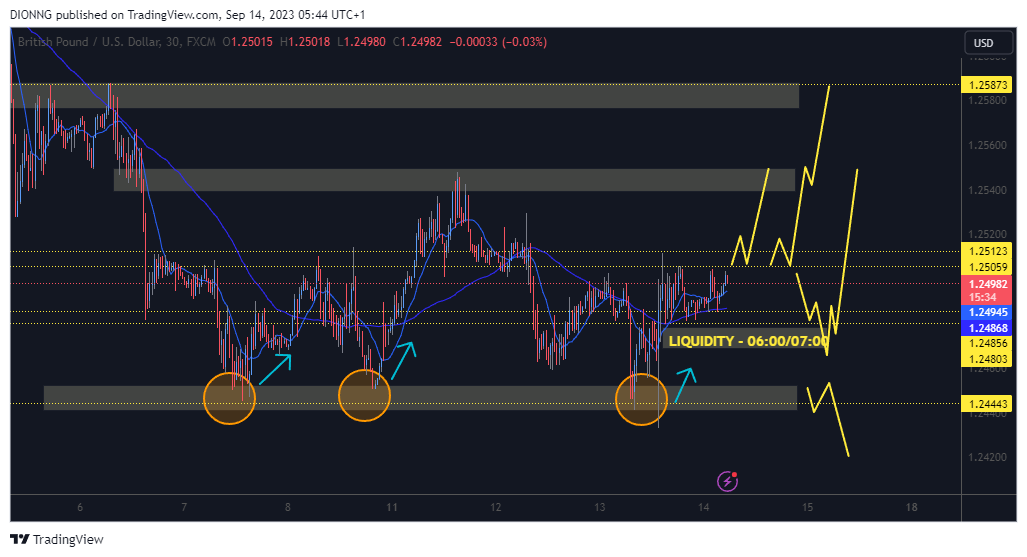Select the LIQUIDITY - 06:00/07:00 text label
Viewport: 1027px width, 557px height.
(x=748, y=341)
